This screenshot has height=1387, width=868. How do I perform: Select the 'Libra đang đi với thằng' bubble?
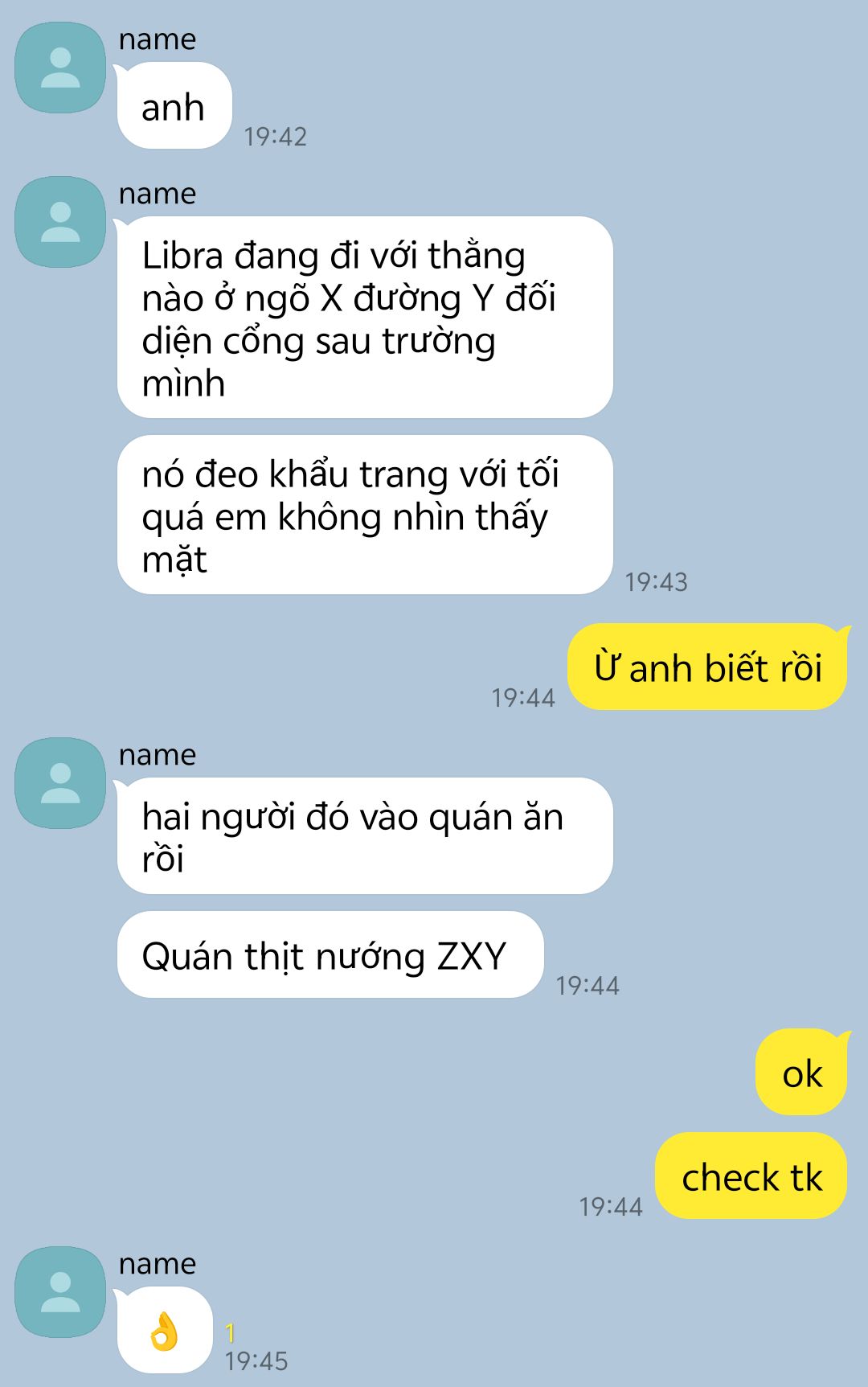(x=365, y=318)
